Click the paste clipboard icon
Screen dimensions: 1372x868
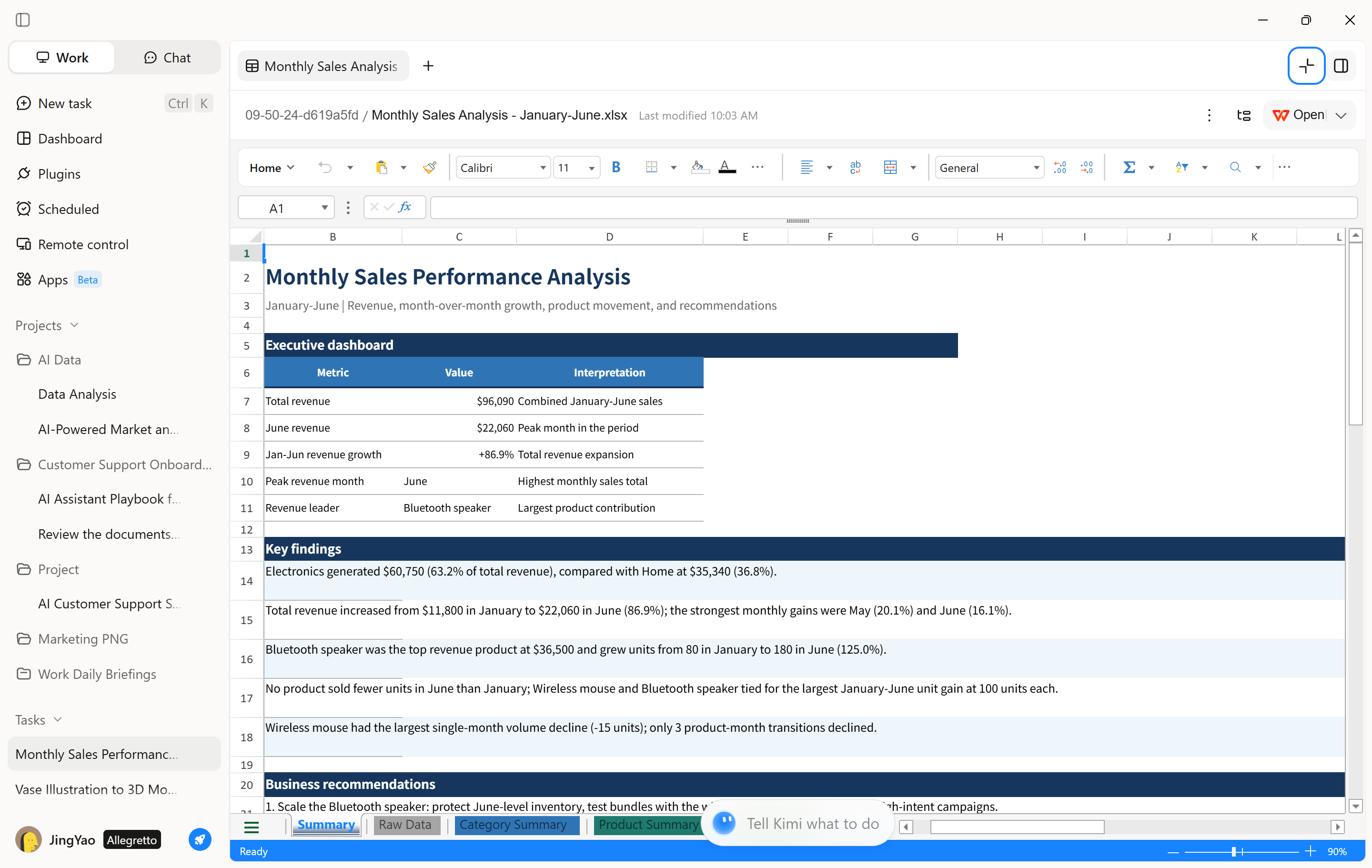tap(381, 168)
